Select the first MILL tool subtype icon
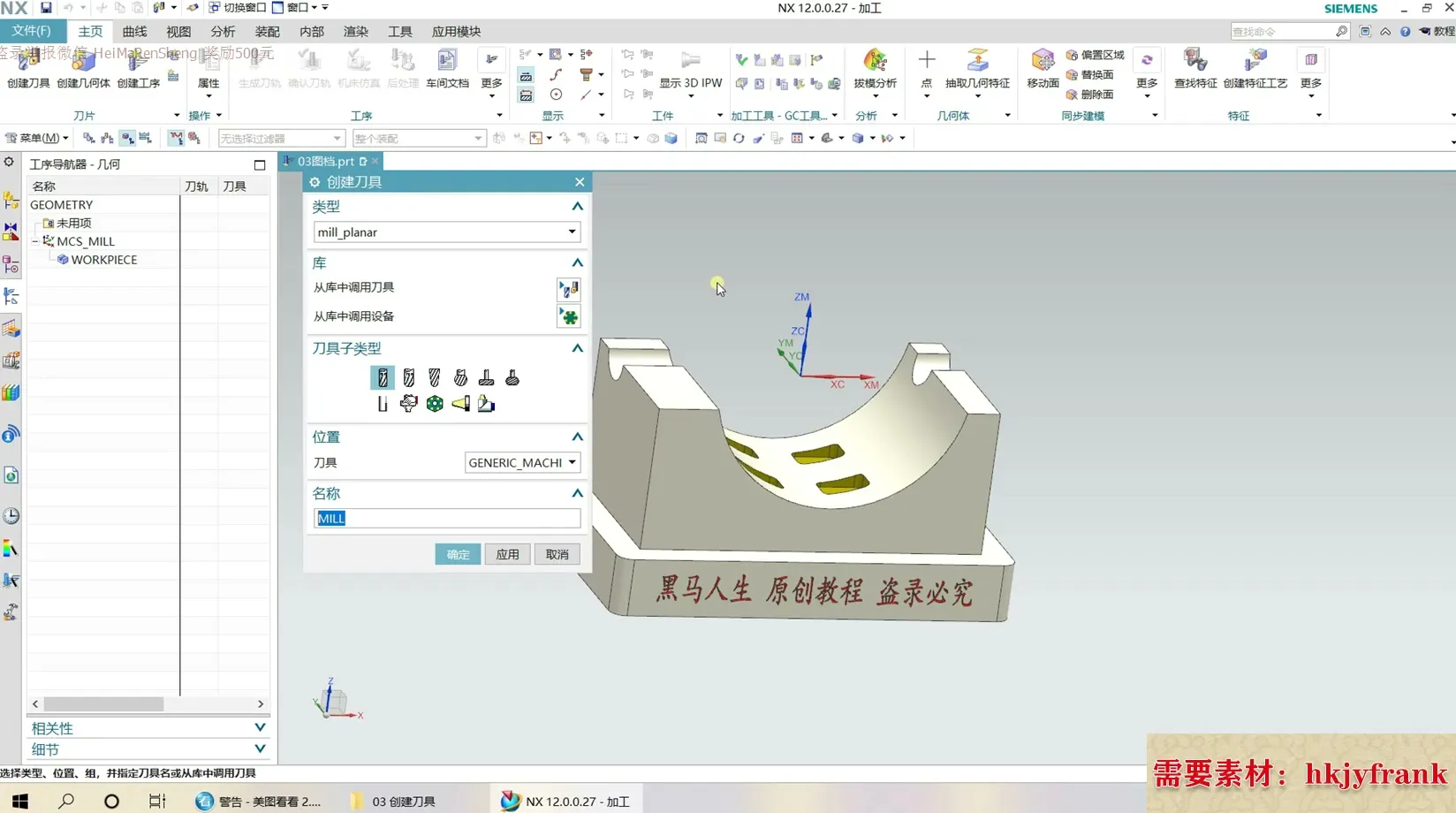1456x813 pixels. (x=383, y=378)
